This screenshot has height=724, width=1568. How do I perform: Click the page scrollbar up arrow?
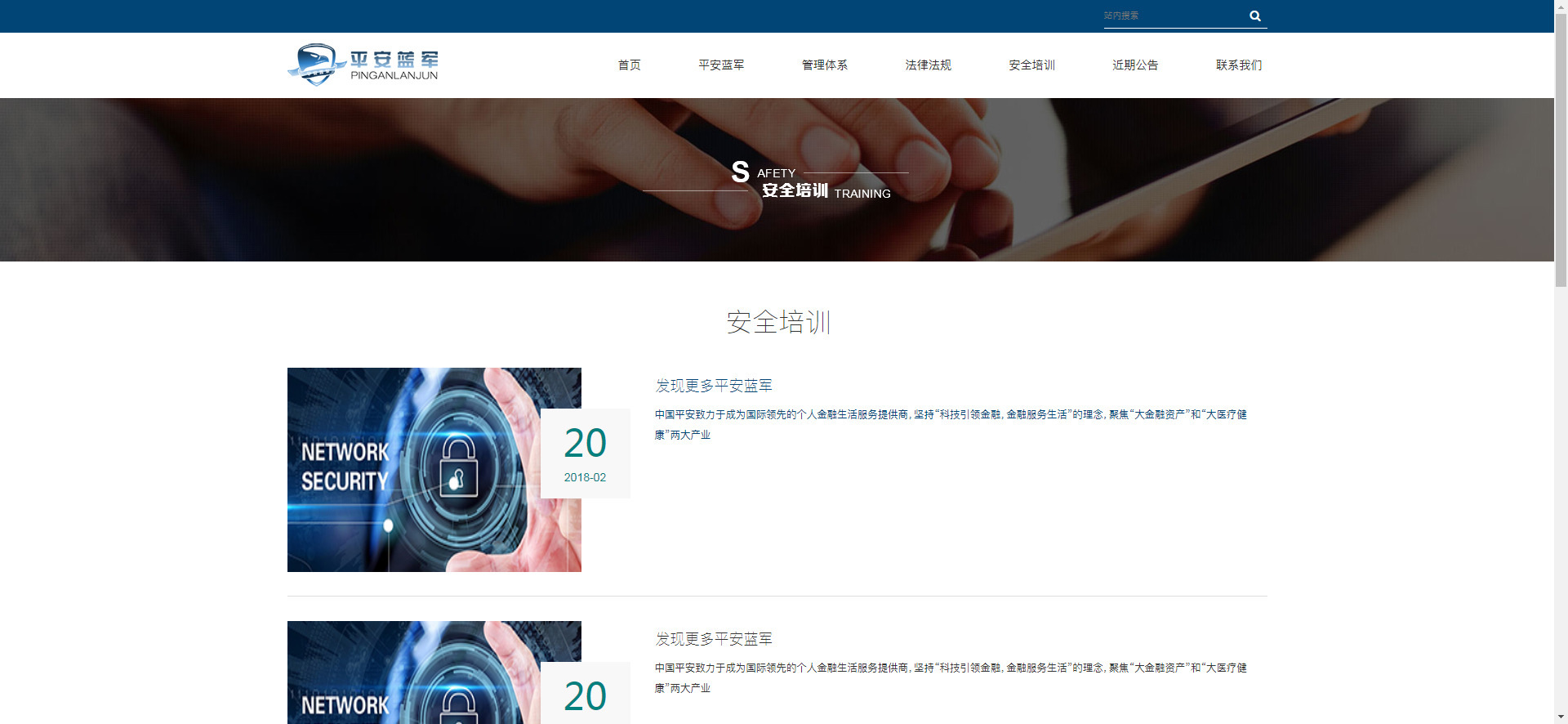[1561, 7]
